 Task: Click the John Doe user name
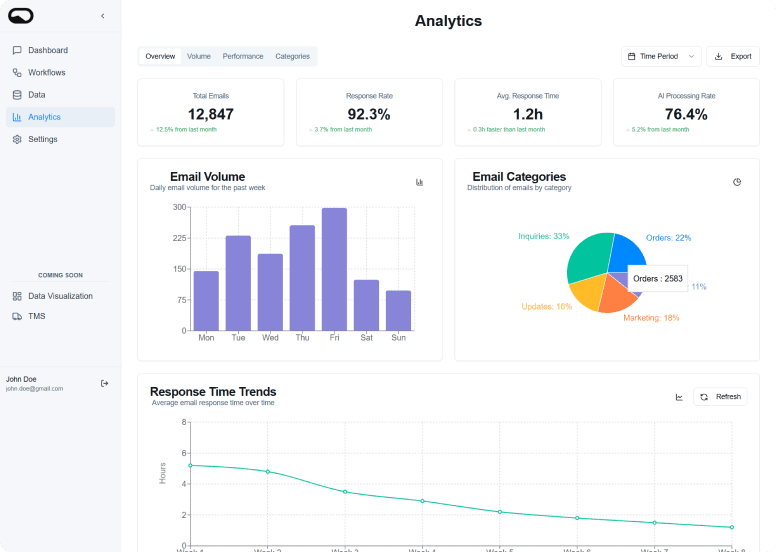click(21, 379)
